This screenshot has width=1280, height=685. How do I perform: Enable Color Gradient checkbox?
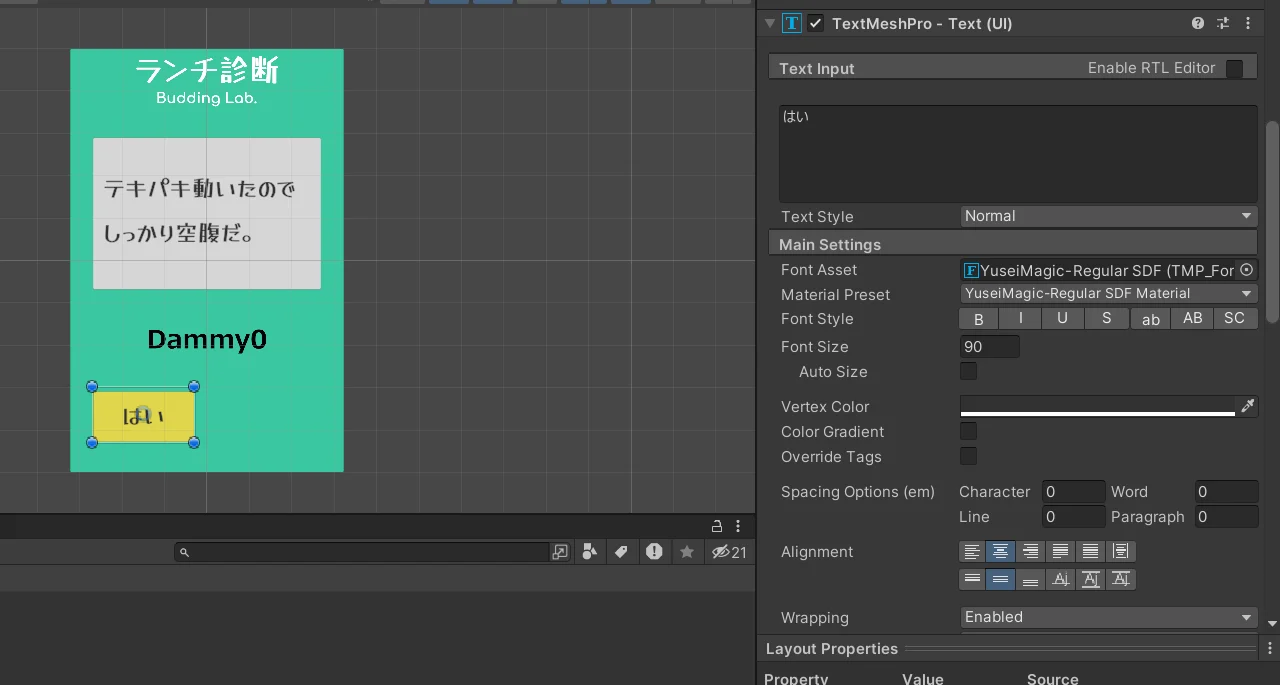pyautogui.click(x=968, y=431)
